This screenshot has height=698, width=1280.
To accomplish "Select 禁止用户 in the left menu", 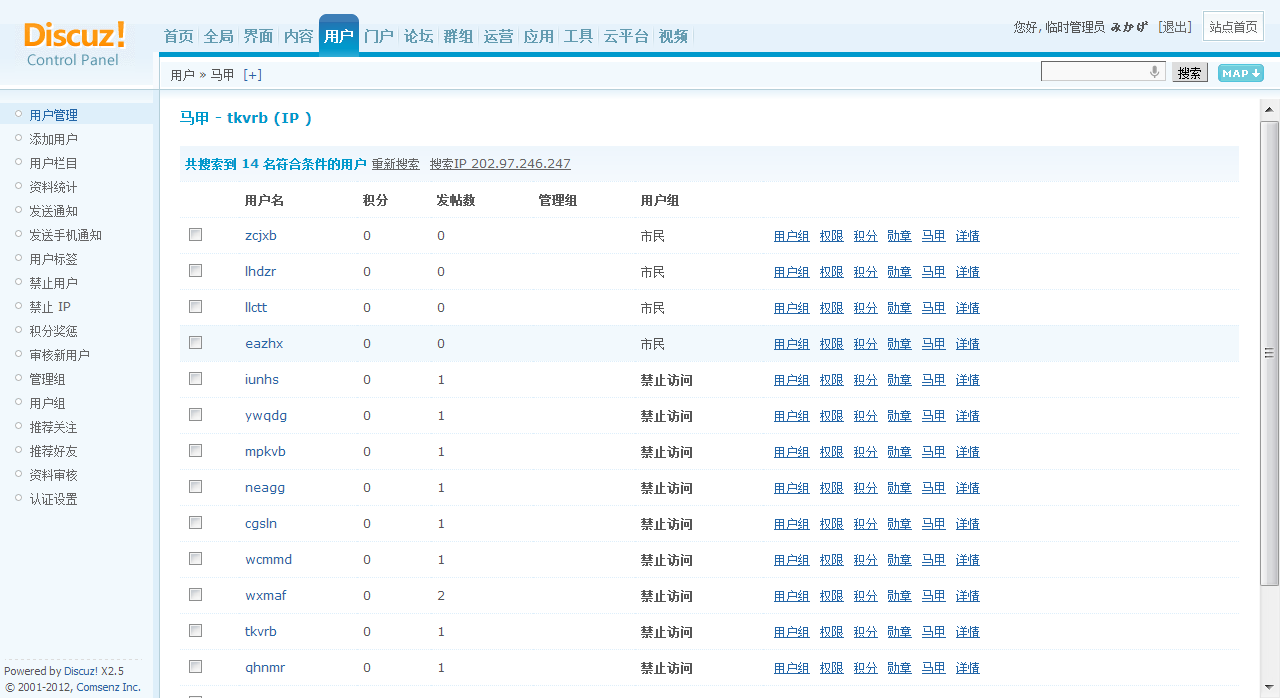I will point(54,283).
